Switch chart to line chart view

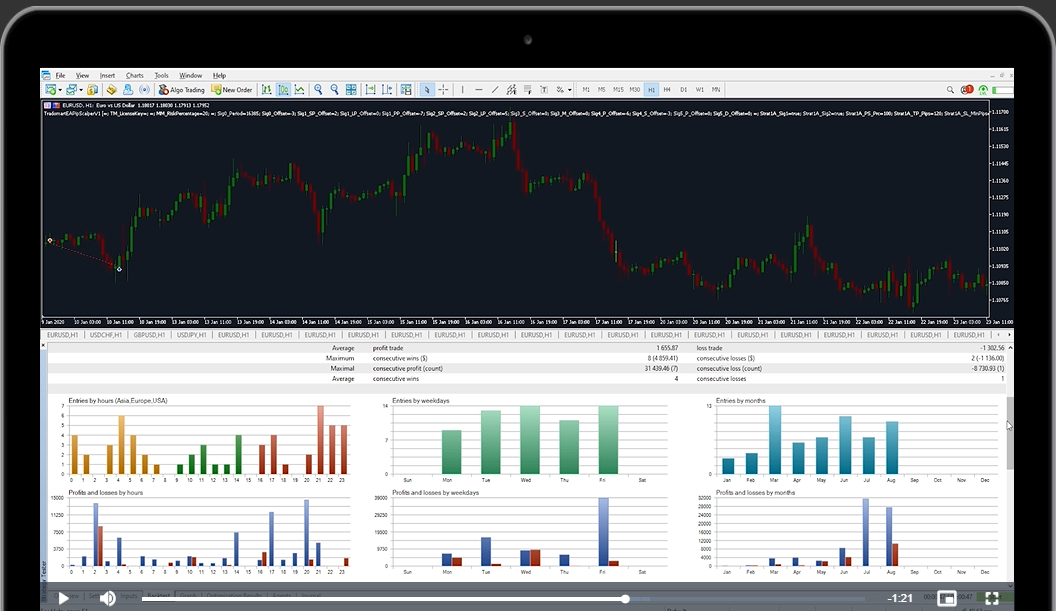point(299,89)
